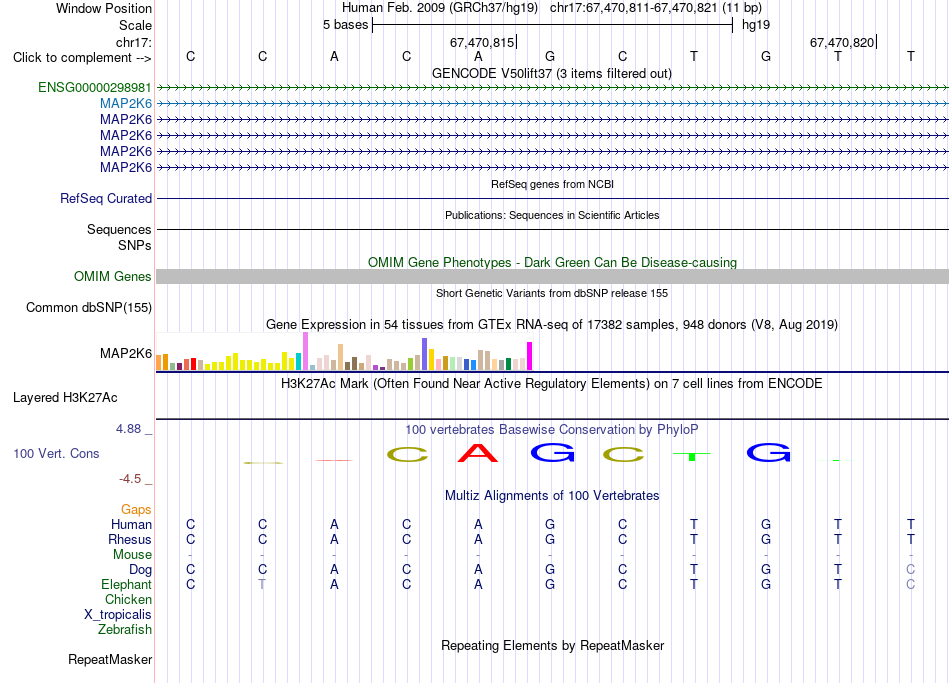Open the 100 Vert. Cons track label
Screen dimensions: 950x683
point(56,453)
